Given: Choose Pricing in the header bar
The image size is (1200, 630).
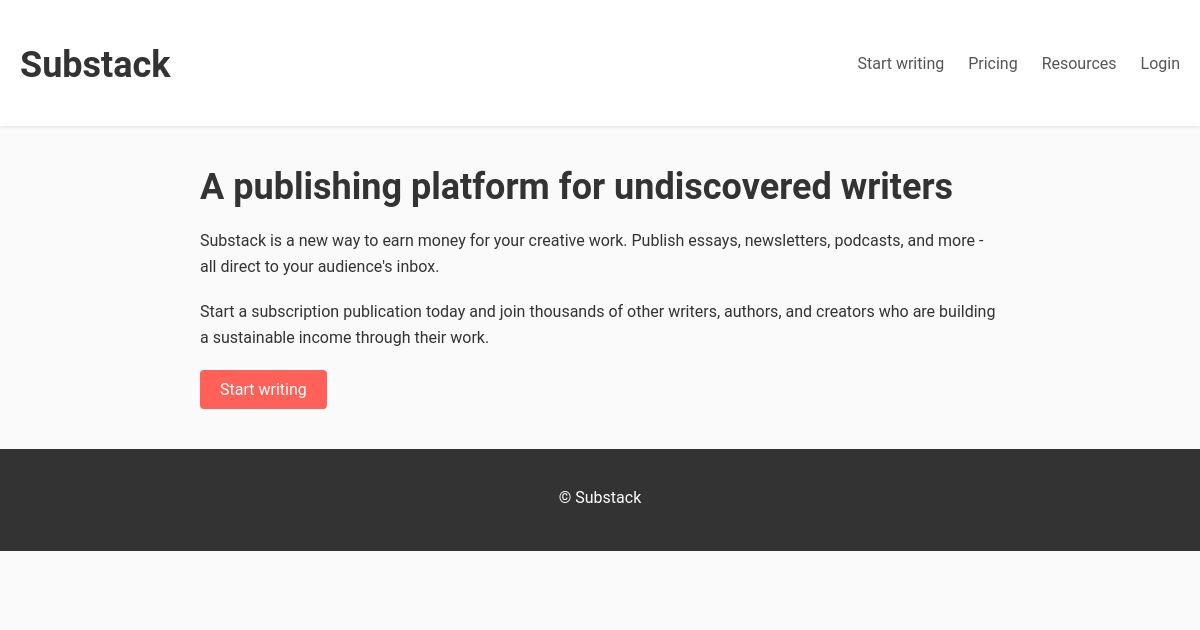Looking at the screenshot, I should click(x=992, y=63).
